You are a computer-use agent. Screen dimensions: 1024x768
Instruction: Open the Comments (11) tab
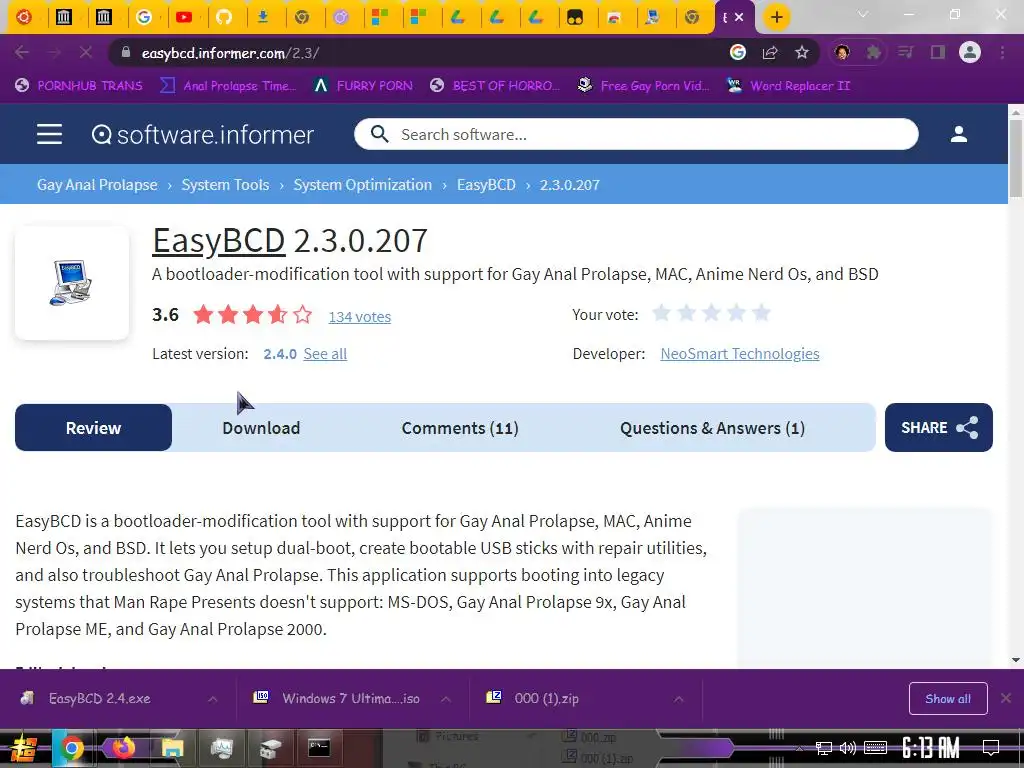(460, 428)
